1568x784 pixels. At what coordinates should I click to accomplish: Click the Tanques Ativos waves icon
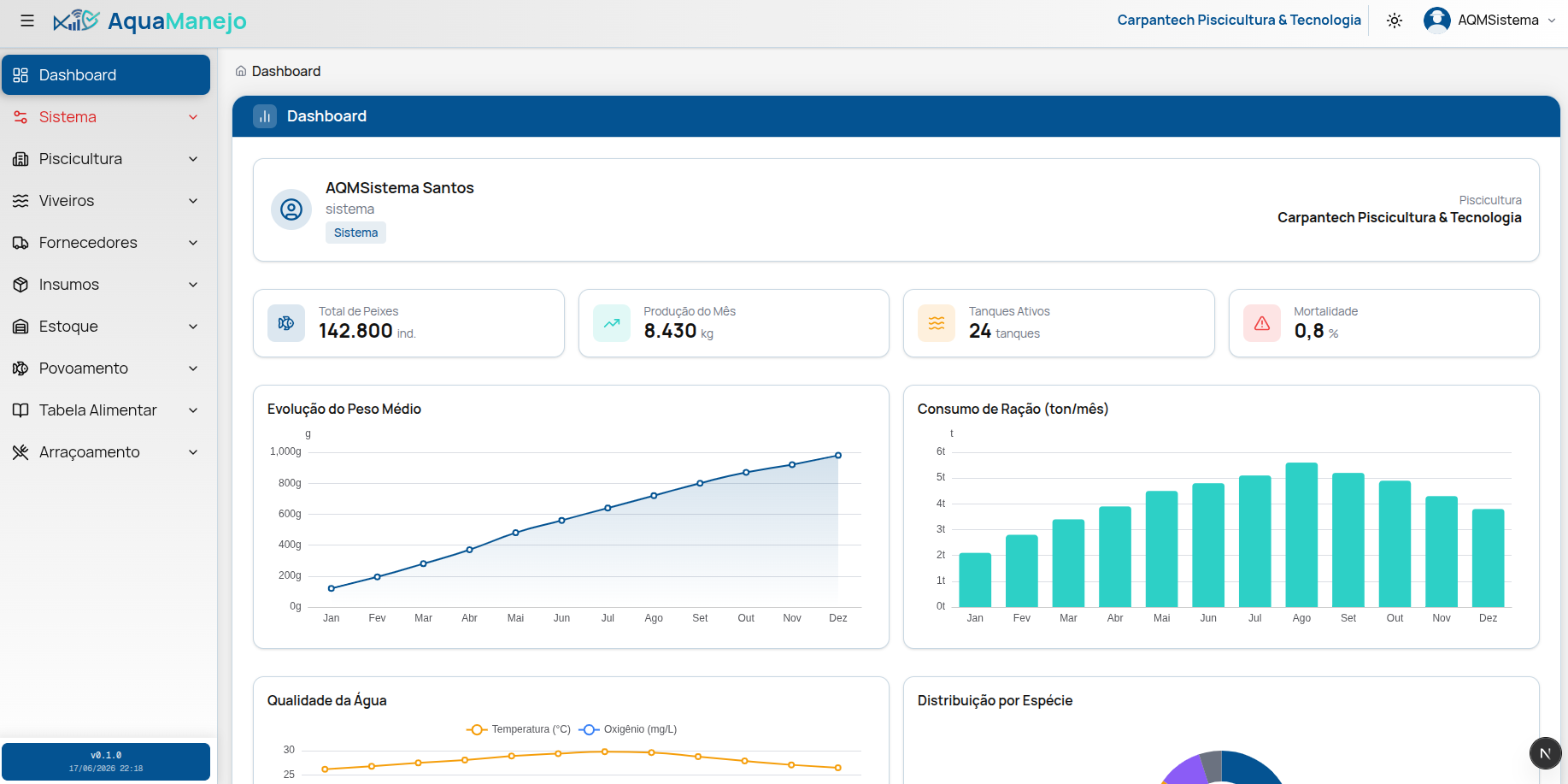pos(937,323)
